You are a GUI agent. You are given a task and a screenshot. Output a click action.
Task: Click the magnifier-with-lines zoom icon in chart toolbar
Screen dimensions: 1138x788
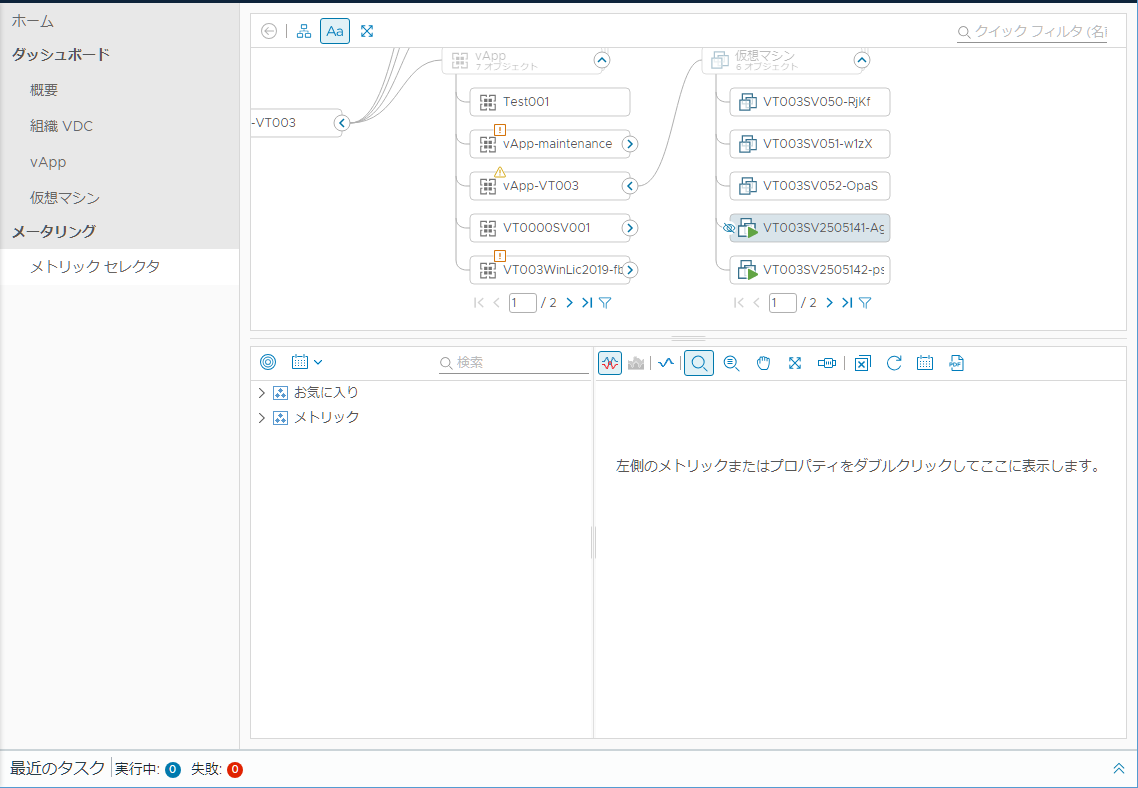732,363
